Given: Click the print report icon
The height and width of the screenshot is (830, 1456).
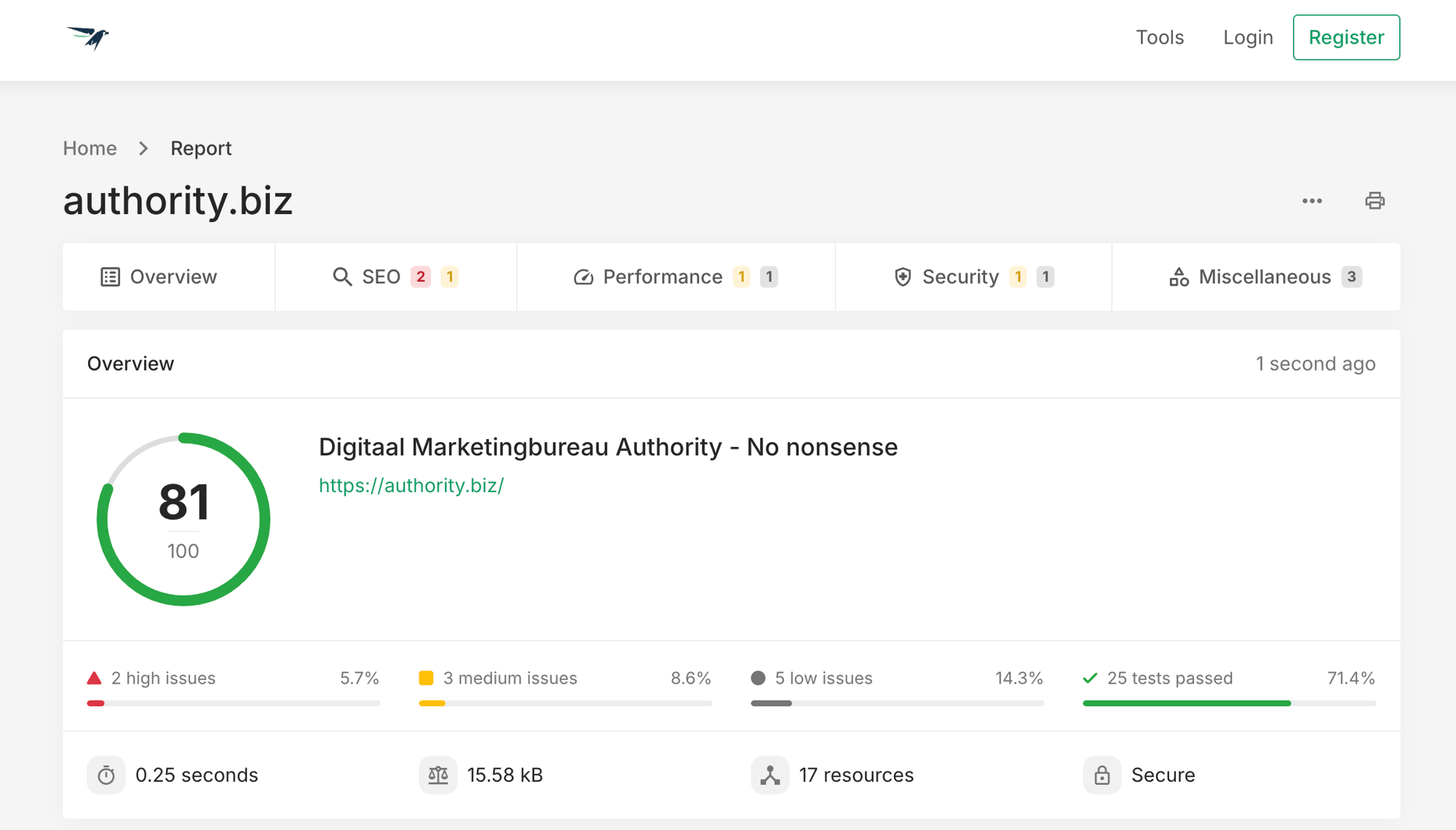Looking at the screenshot, I should coord(1375,200).
